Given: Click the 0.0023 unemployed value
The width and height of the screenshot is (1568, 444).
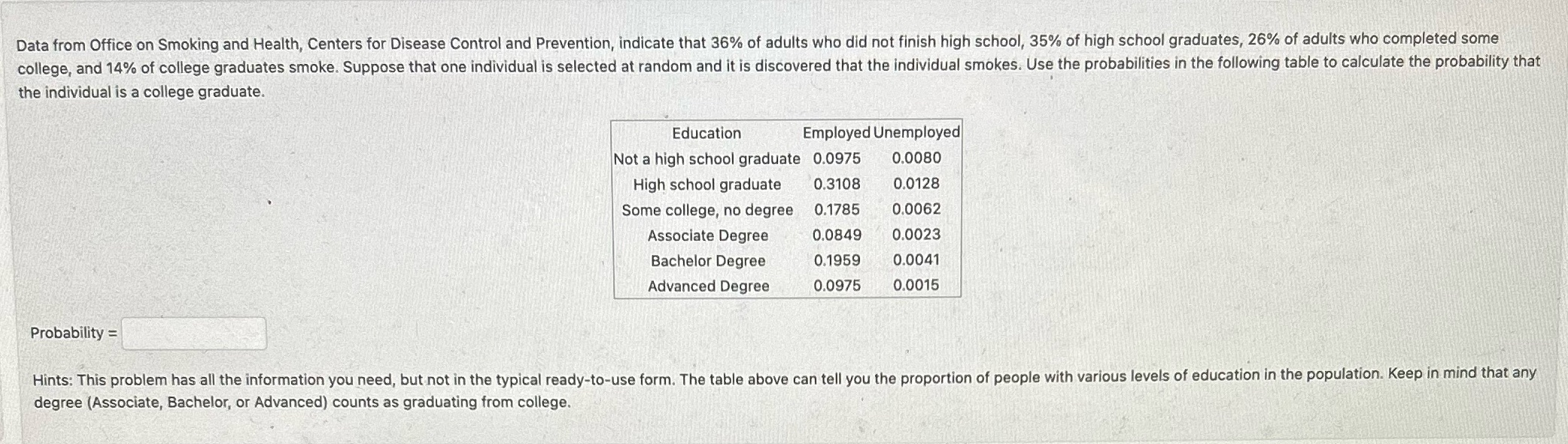Looking at the screenshot, I should (x=916, y=235).
